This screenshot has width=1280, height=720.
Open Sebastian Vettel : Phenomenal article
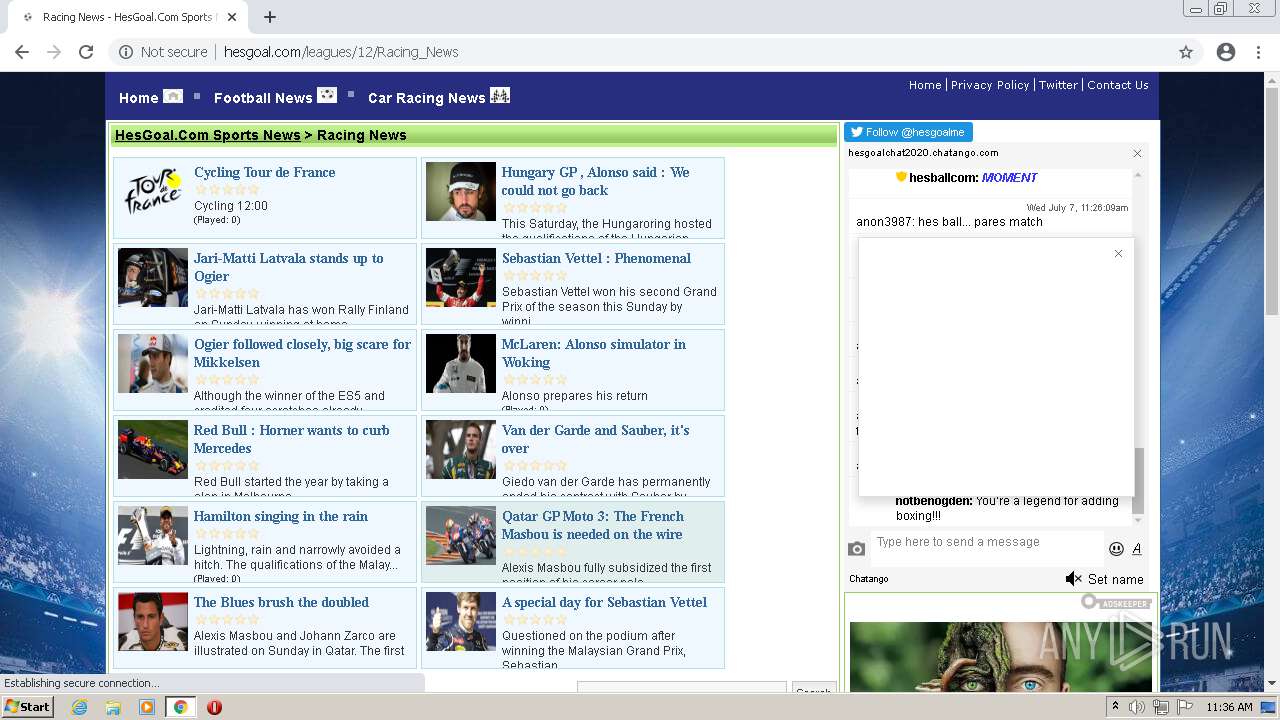pos(596,258)
